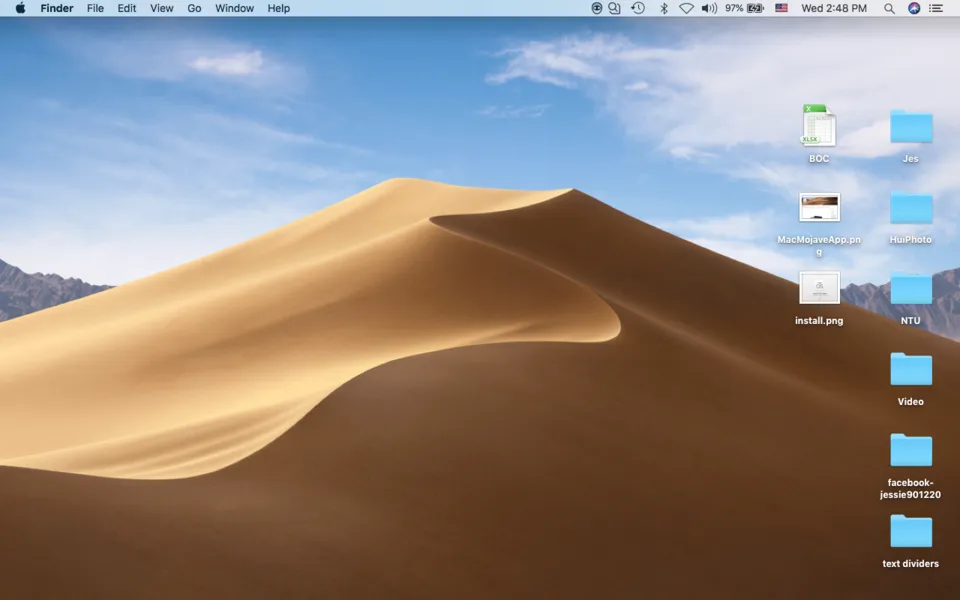Viewport: 960px width, 600px height.
Task: Open the Apple menu
Action: [20, 8]
